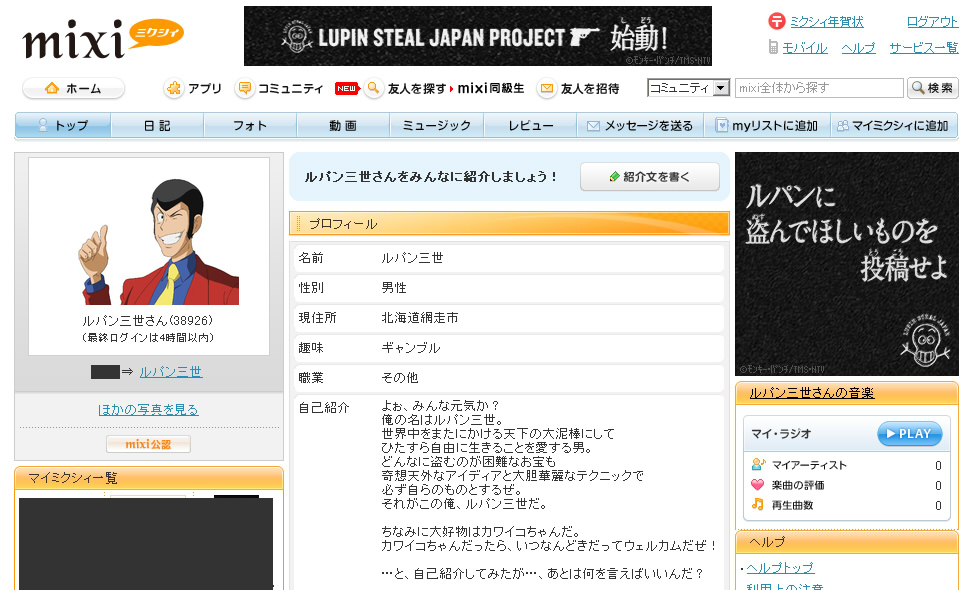Click マイミクシィに追加 tab

point(894,125)
